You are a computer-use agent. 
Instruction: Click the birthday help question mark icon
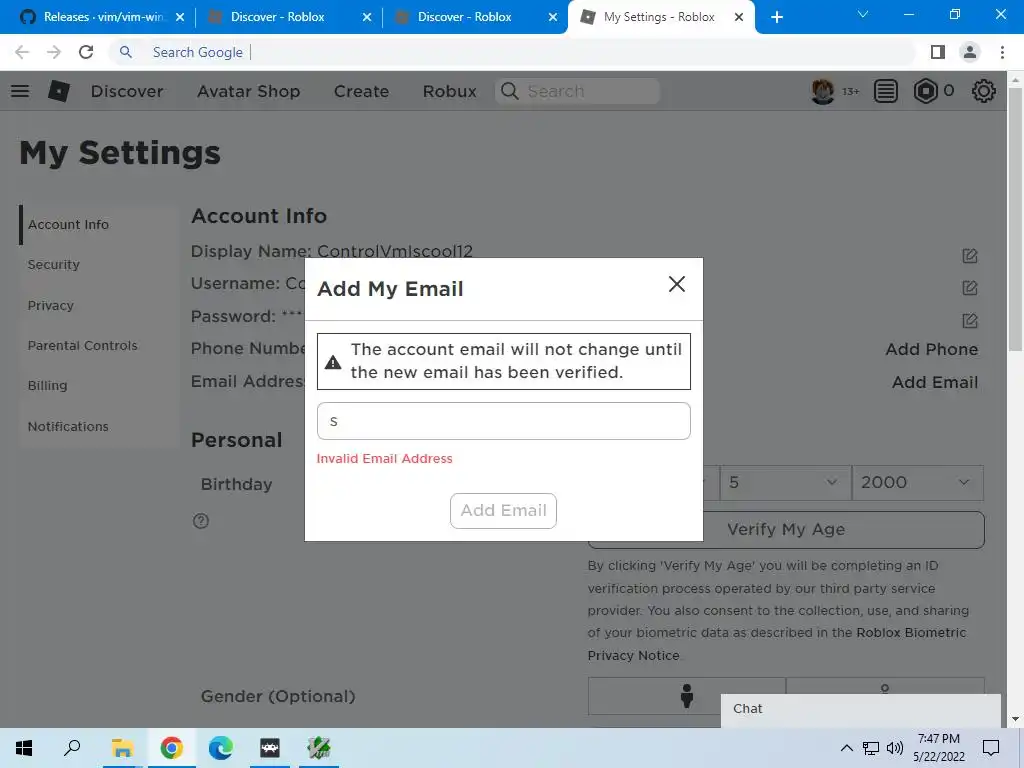200,520
